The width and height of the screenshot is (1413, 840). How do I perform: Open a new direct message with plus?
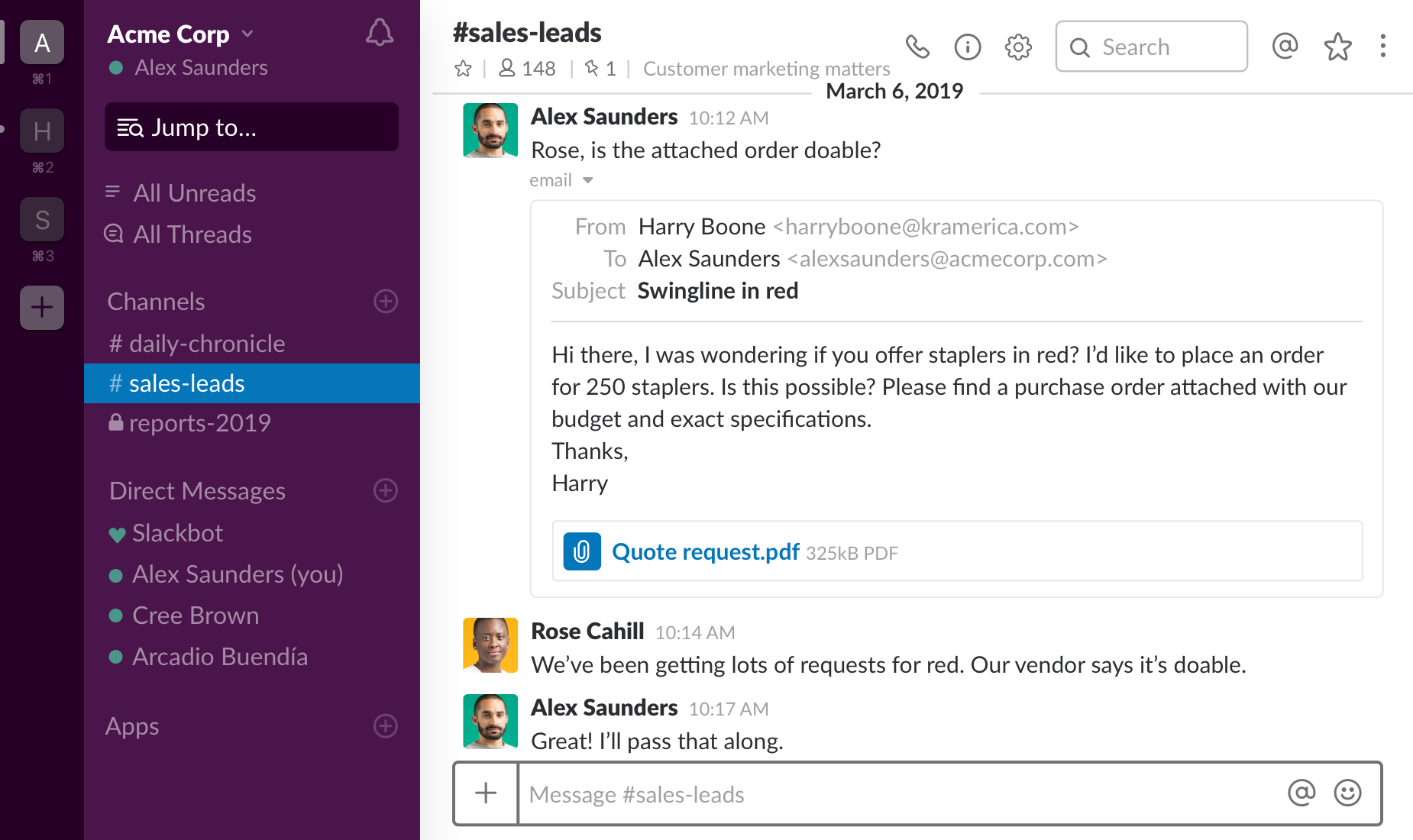[x=386, y=490]
